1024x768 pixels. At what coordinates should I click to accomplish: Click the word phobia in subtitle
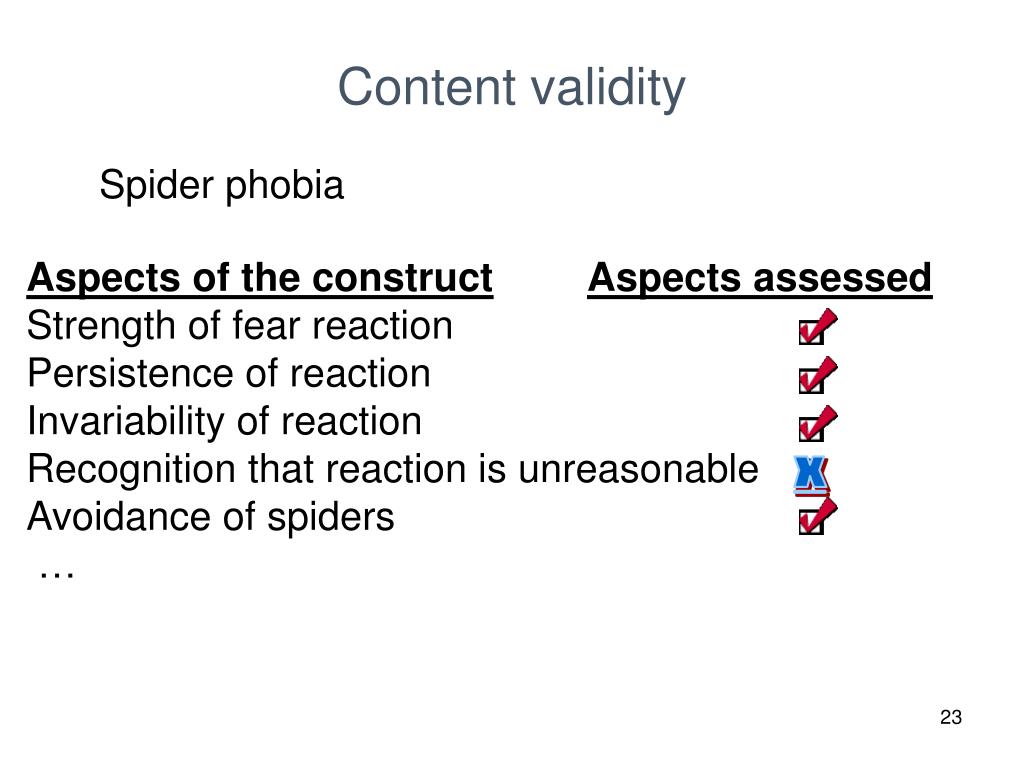[x=284, y=185]
